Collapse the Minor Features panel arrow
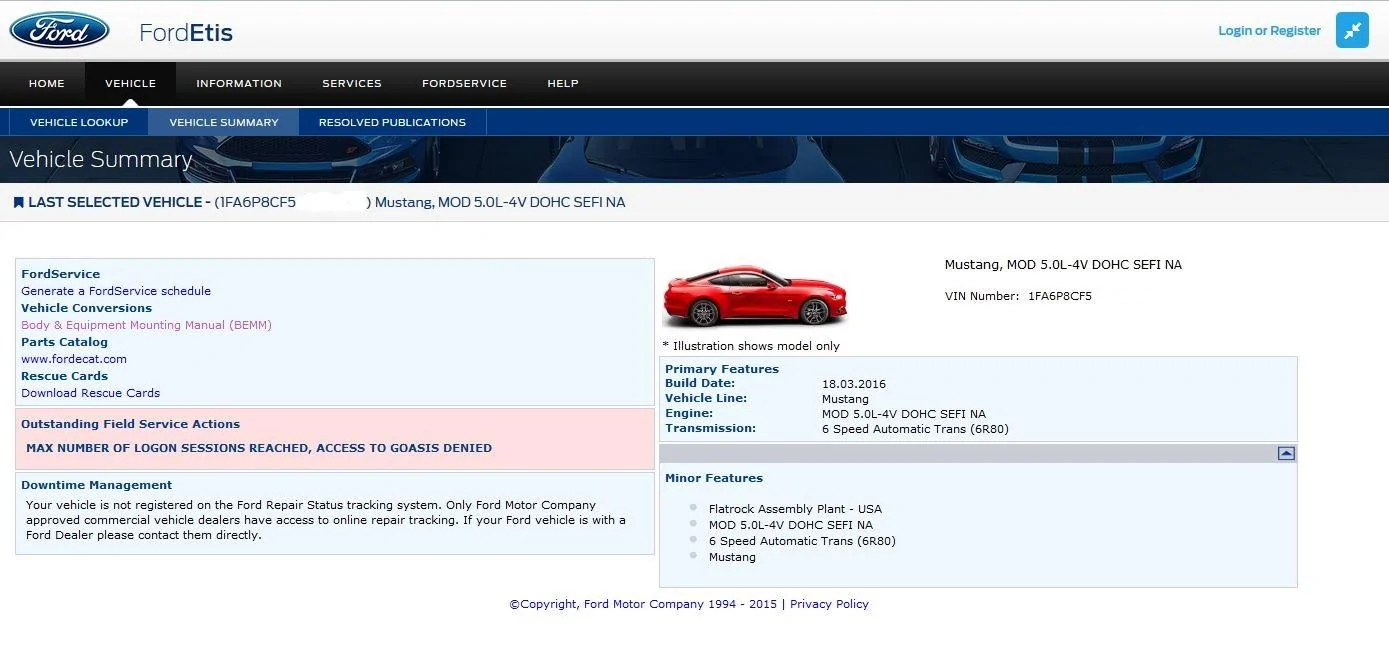 [1286, 453]
